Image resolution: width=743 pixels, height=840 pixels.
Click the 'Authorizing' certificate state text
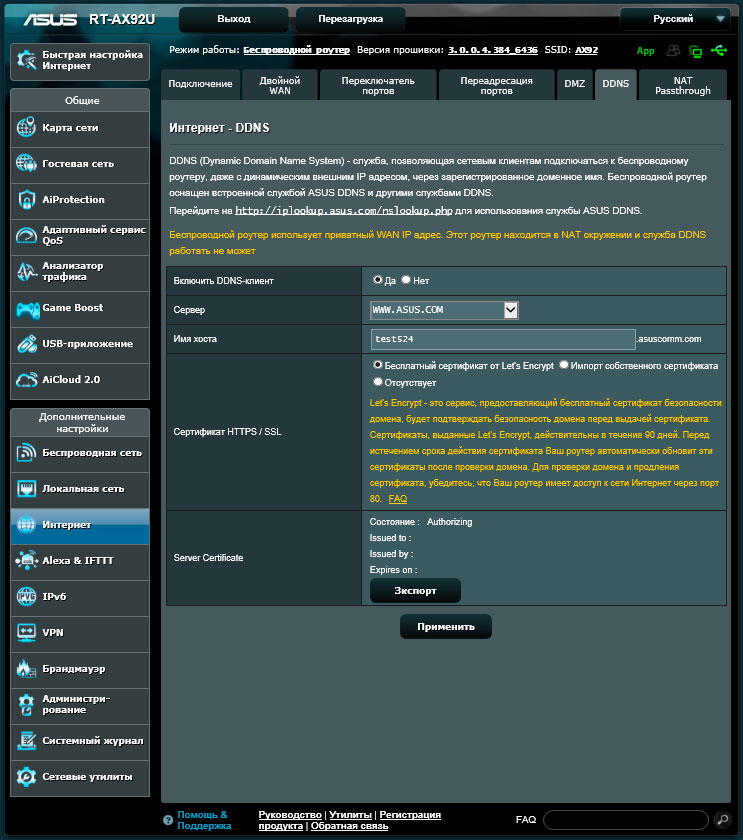click(x=449, y=522)
